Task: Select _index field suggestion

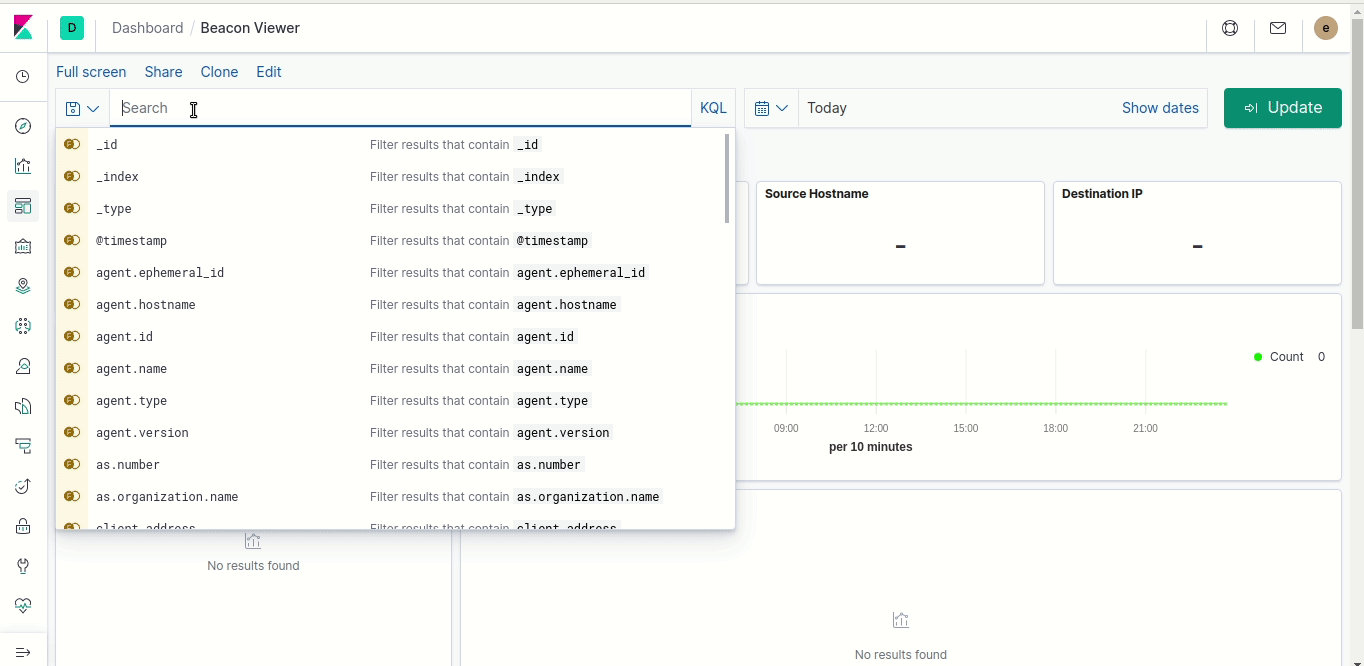Action: click(390, 176)
